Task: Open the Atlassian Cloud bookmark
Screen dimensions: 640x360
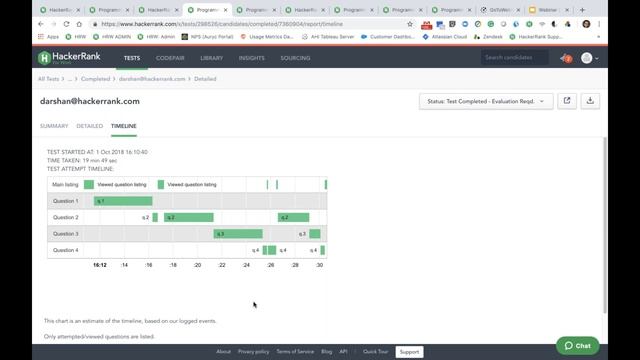Action: click(444, 37)
